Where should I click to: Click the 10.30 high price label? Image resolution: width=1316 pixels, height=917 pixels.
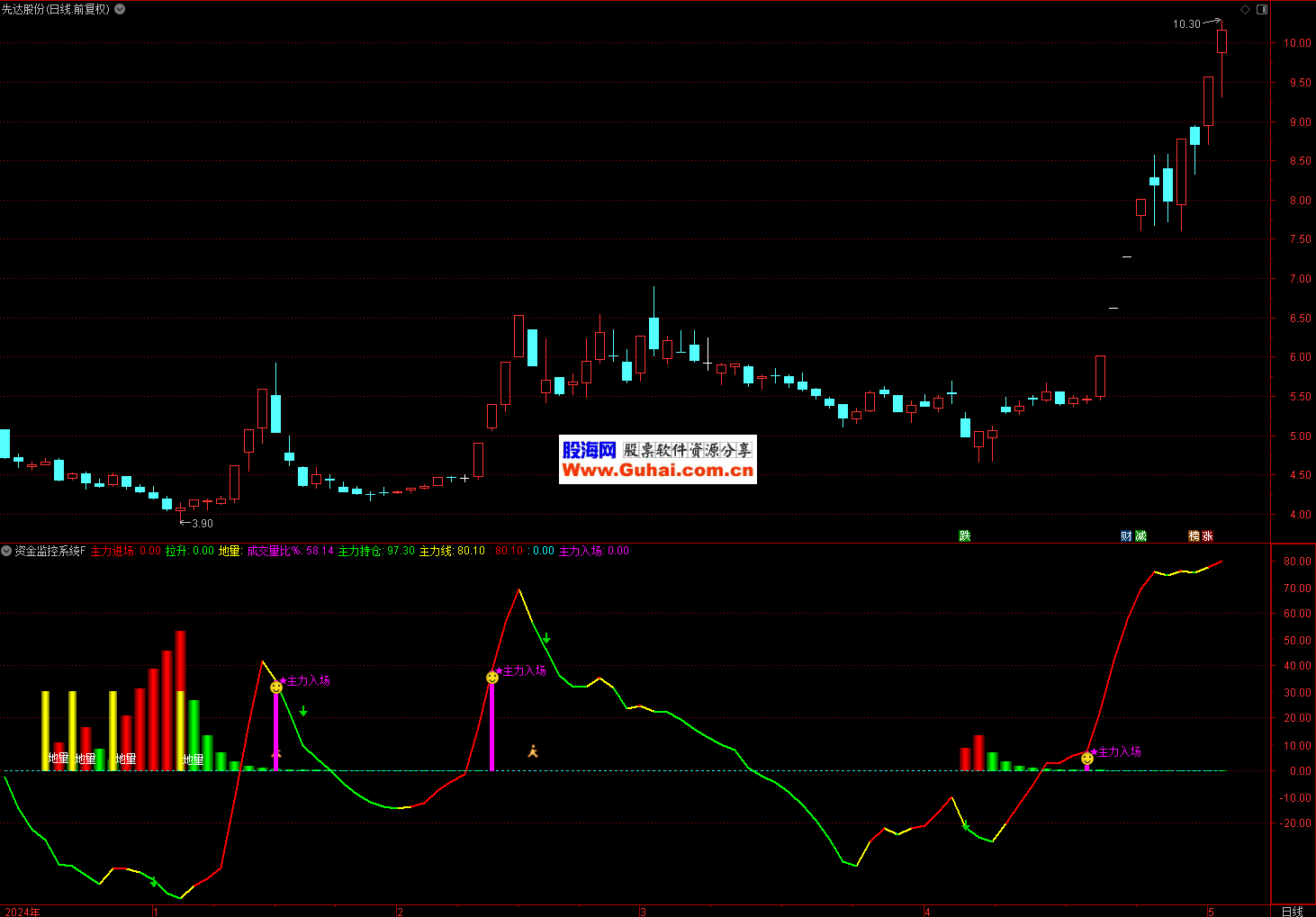[x=1186, y=24]
